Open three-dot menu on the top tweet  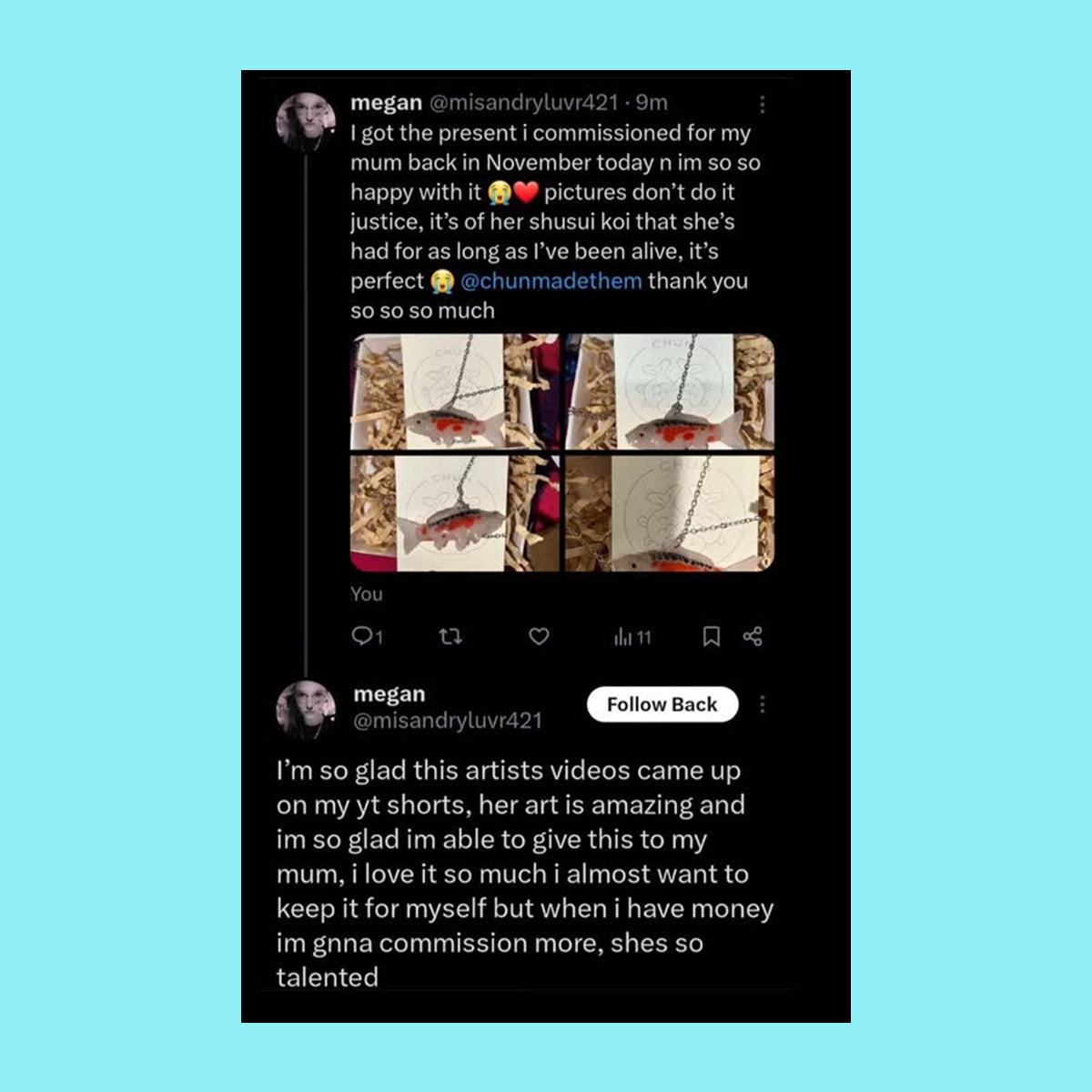tap(763, 104)
